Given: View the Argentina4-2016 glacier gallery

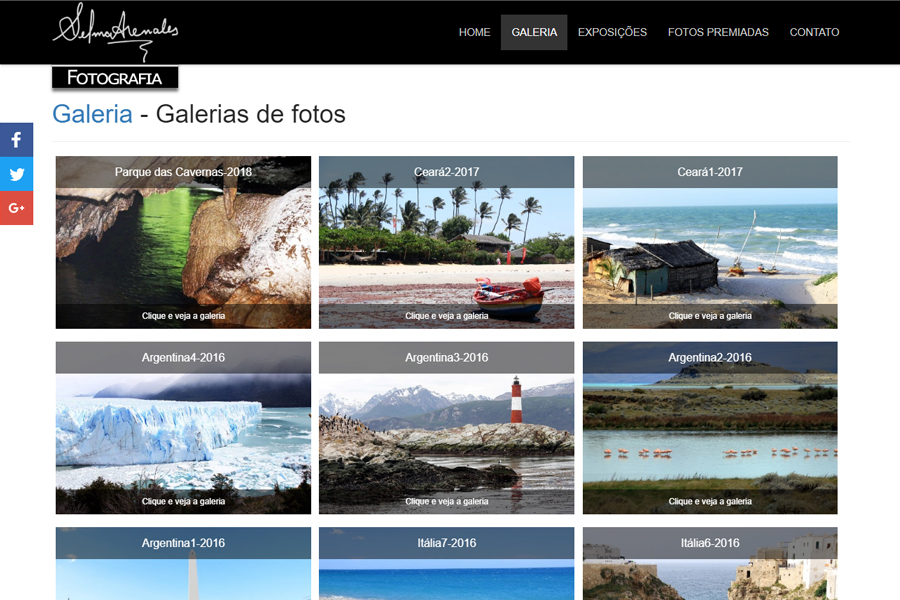Looking at the screenshot, I should coord(183,428).
